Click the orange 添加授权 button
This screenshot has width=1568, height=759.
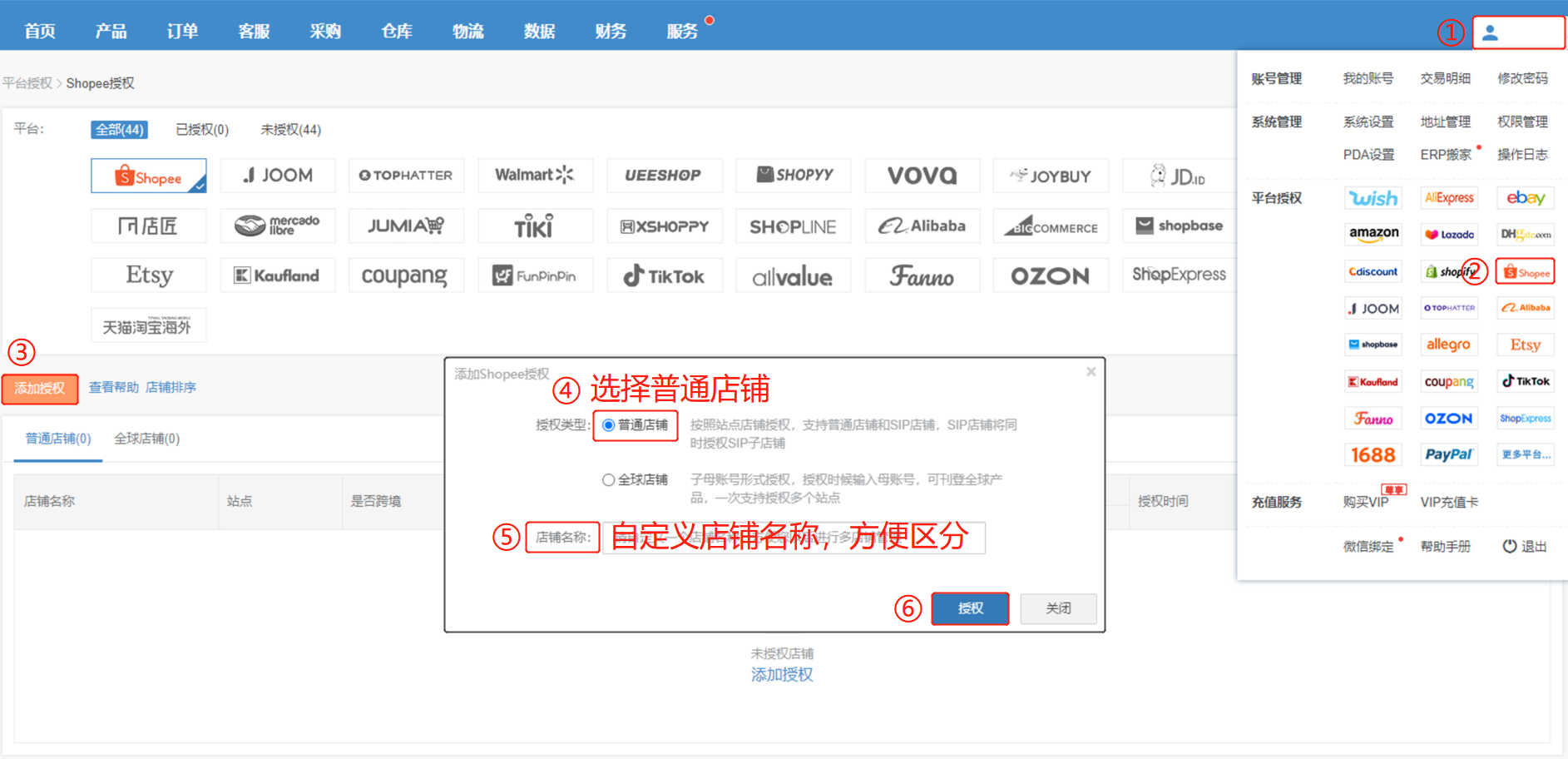(x=40, y=389)
